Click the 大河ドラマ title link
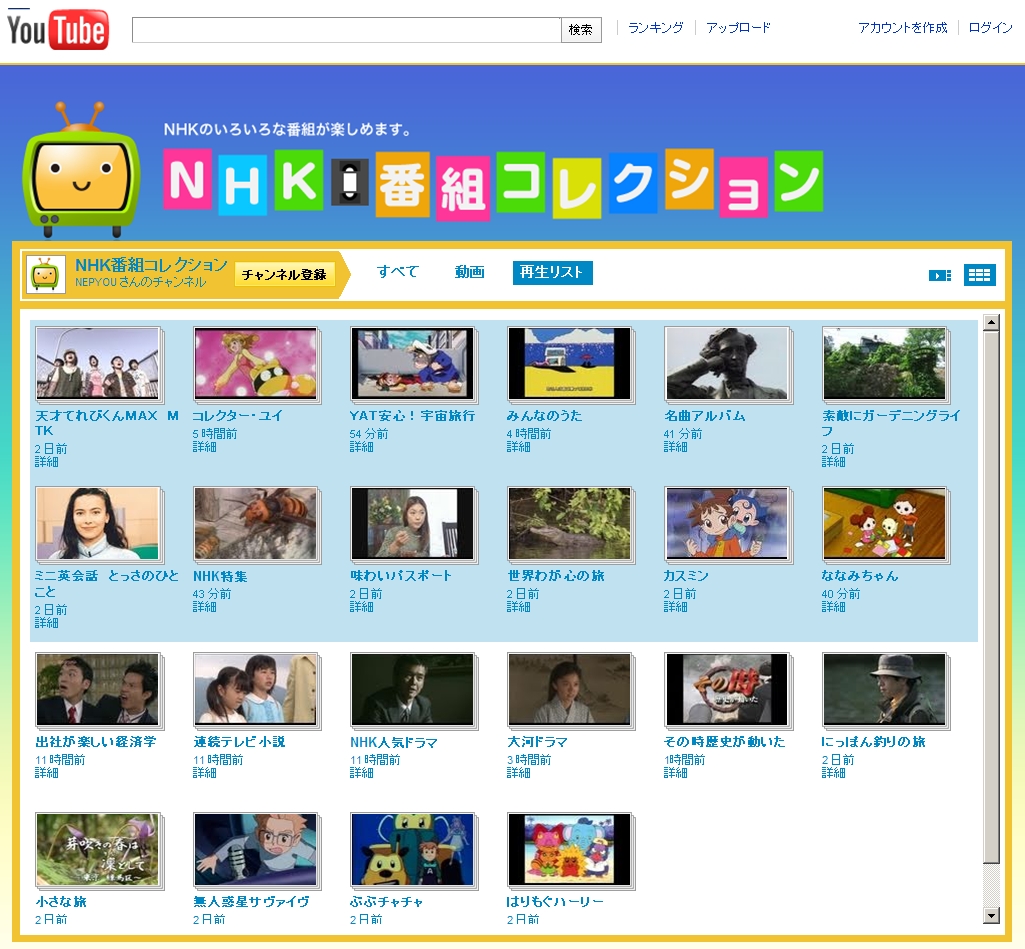 click(537, 742)
